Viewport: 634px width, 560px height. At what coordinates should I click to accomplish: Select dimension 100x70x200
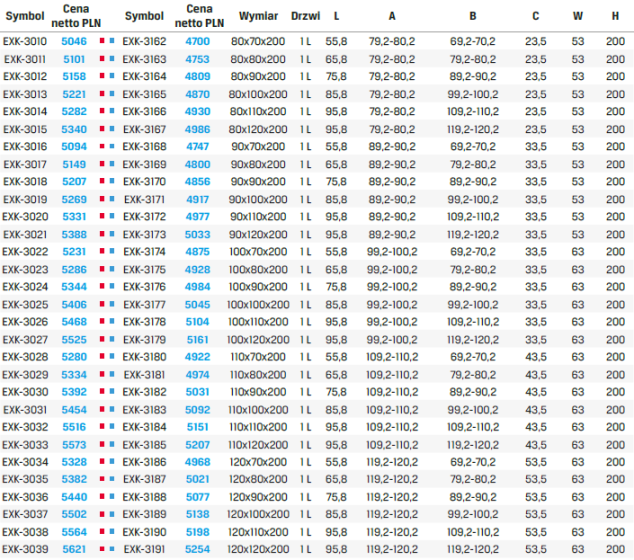point(258,251)
